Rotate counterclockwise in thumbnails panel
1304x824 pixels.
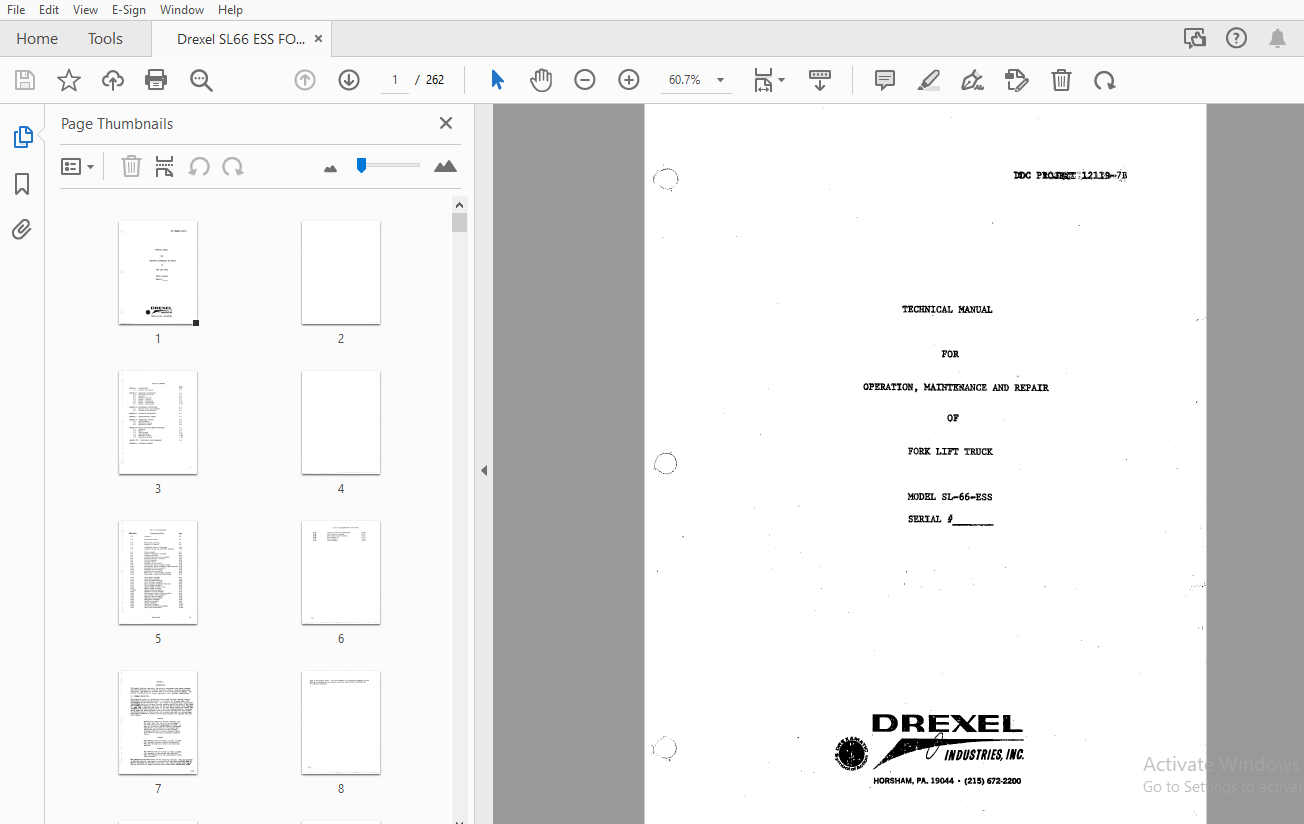coord(199,166)
